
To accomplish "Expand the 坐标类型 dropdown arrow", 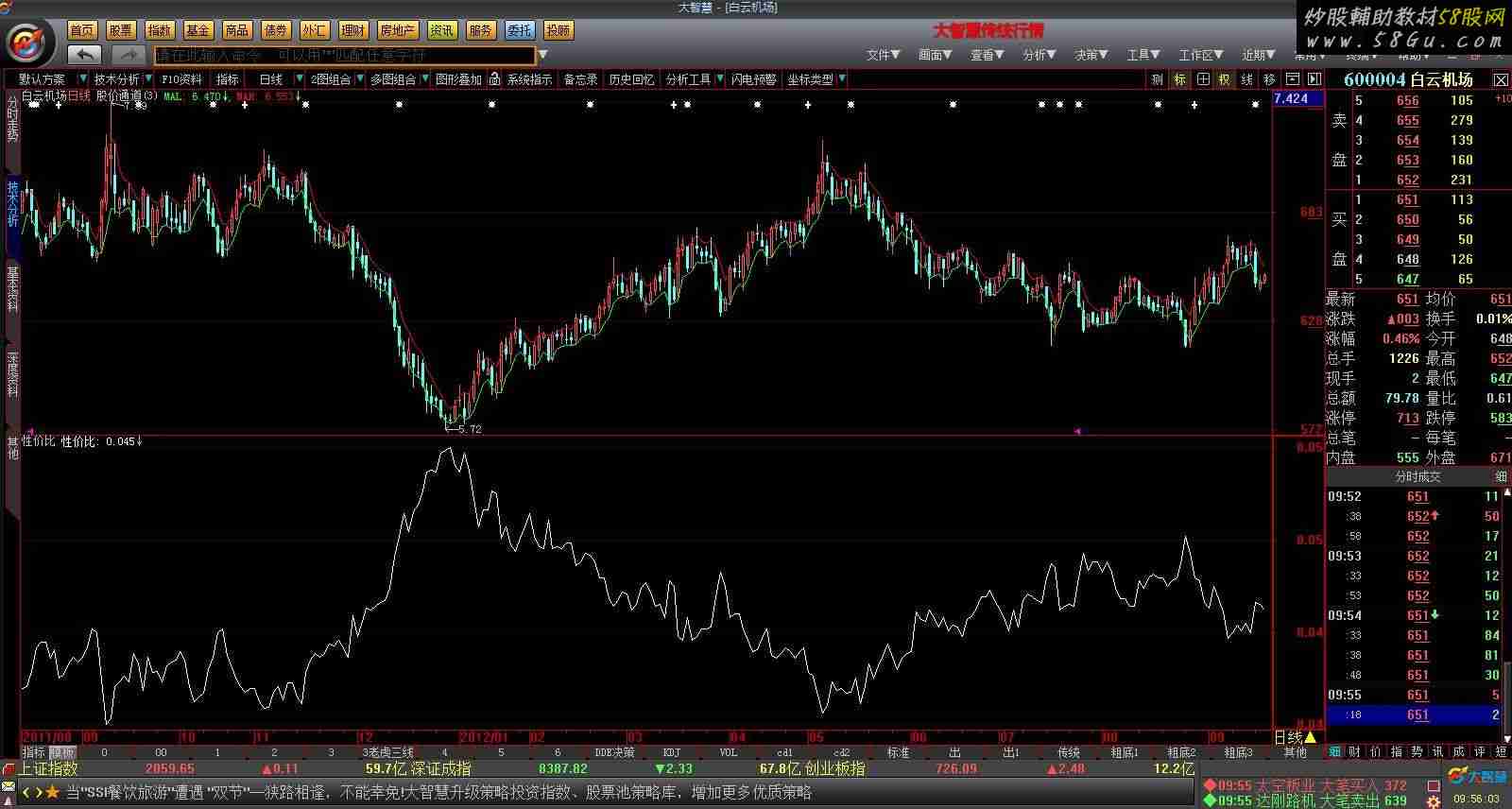I will 841,79.
